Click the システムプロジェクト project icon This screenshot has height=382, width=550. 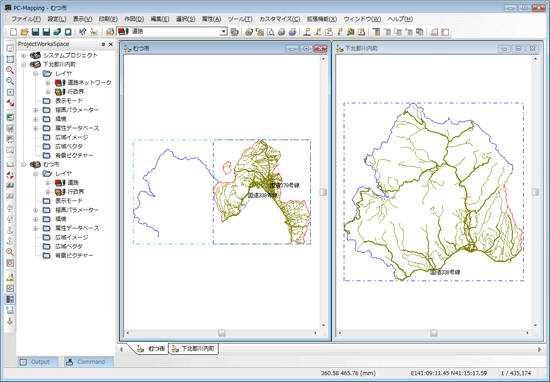pos(35,55)
